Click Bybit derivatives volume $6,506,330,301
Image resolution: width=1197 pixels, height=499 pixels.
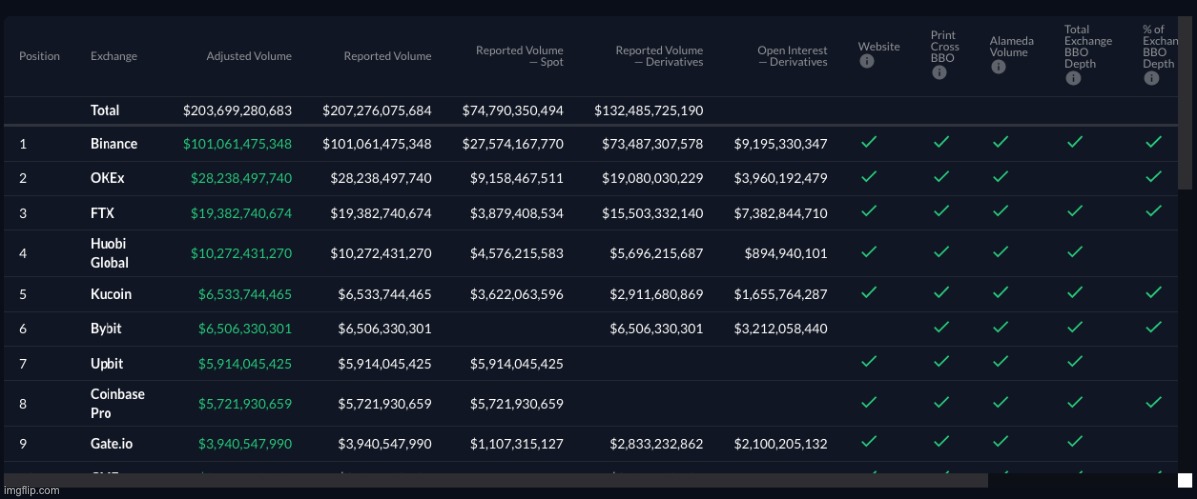point(657,329)
